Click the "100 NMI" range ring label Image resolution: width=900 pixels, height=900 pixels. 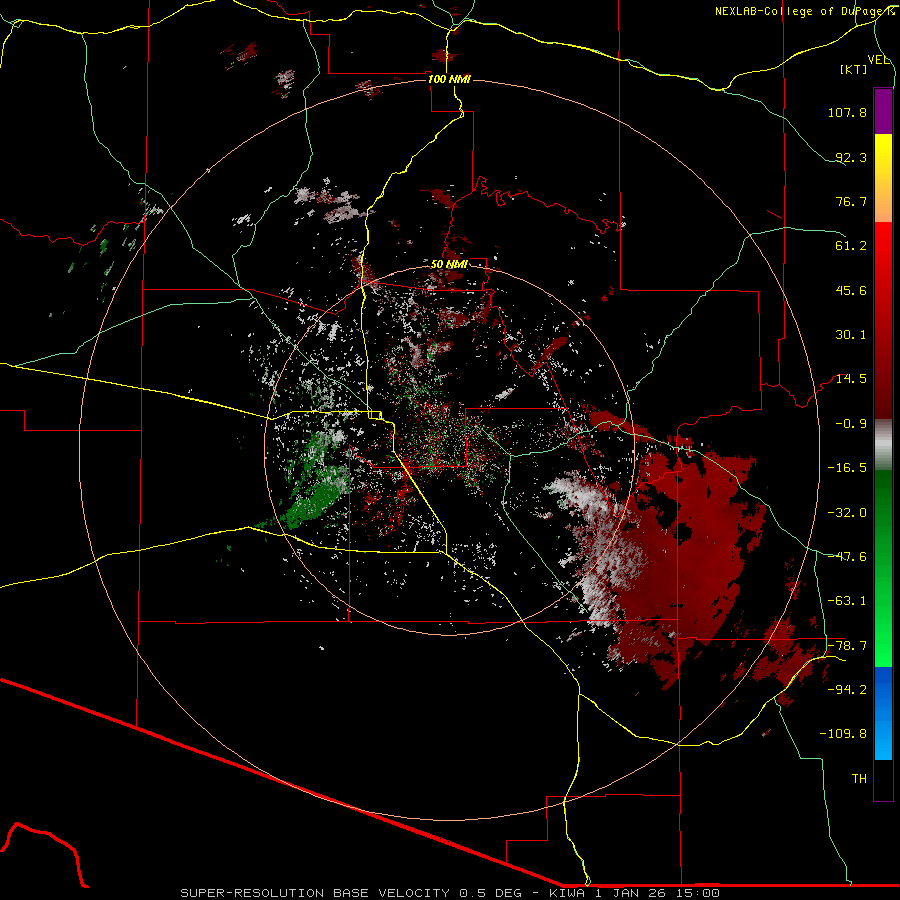449,79
